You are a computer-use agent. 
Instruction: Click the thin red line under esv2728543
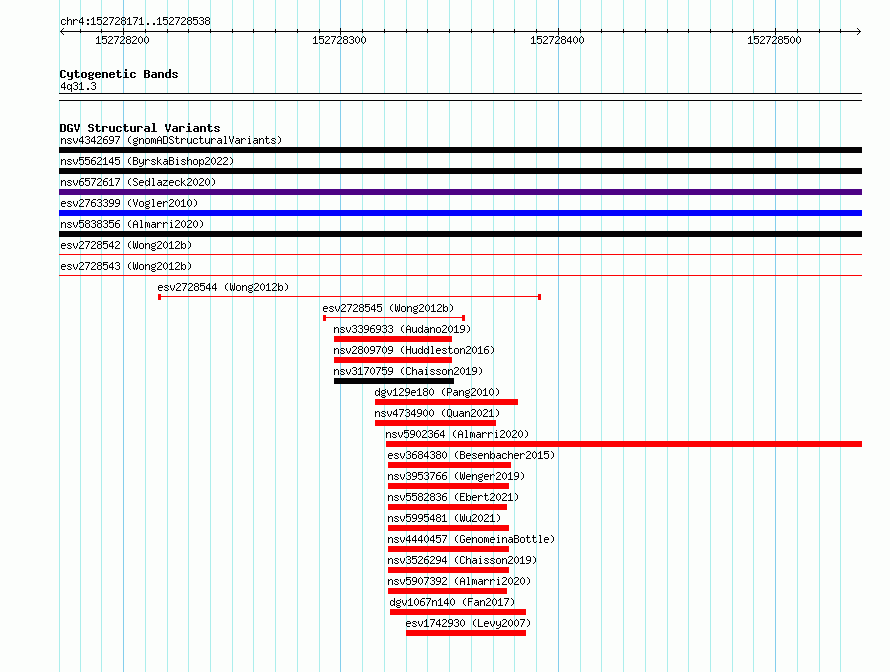(x=460, y=276)
